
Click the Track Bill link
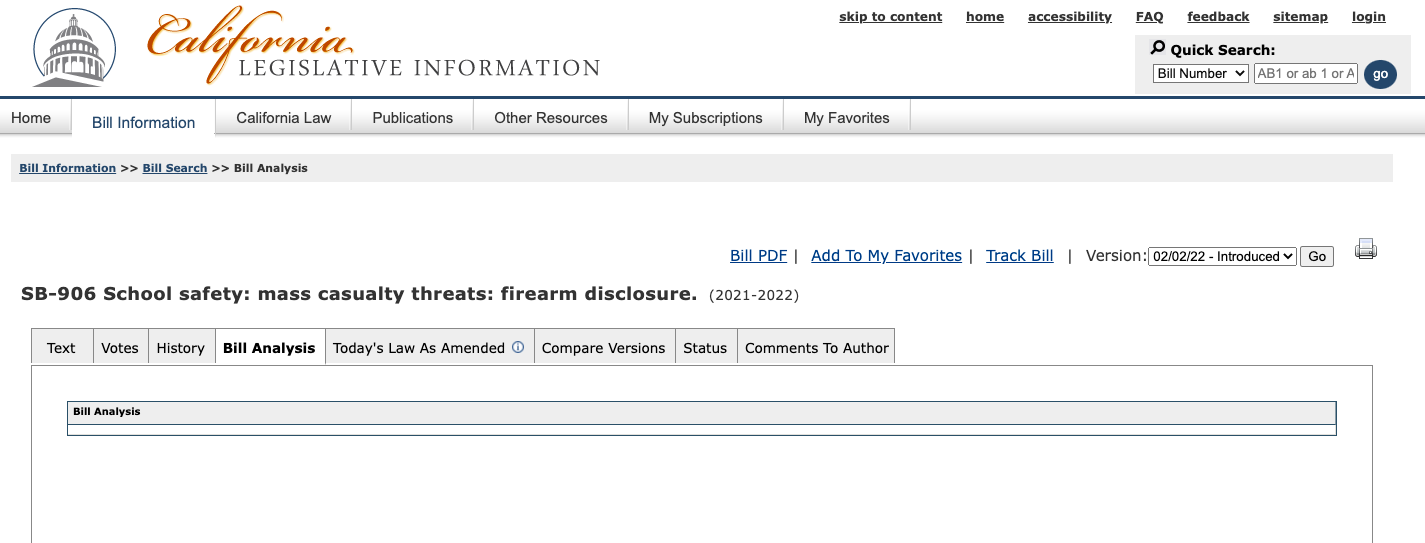pos(1019,256)
